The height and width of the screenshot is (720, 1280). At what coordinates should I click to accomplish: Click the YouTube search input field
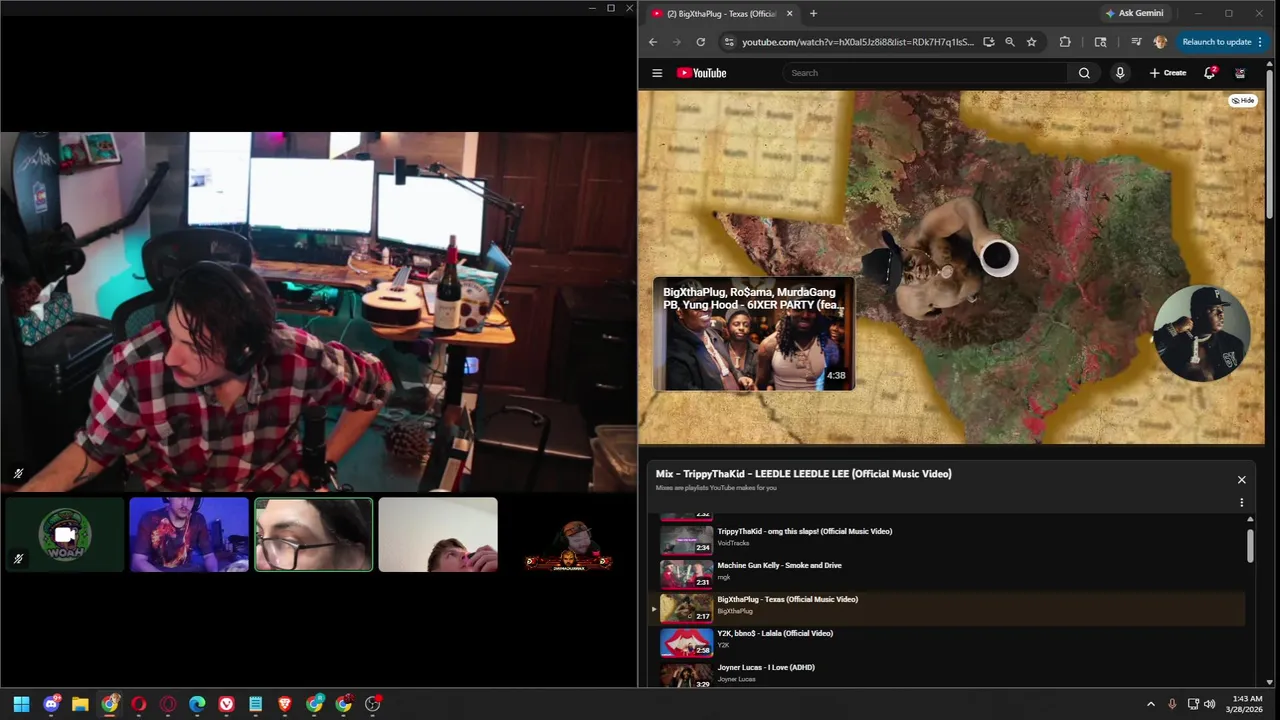coord(925,73)
